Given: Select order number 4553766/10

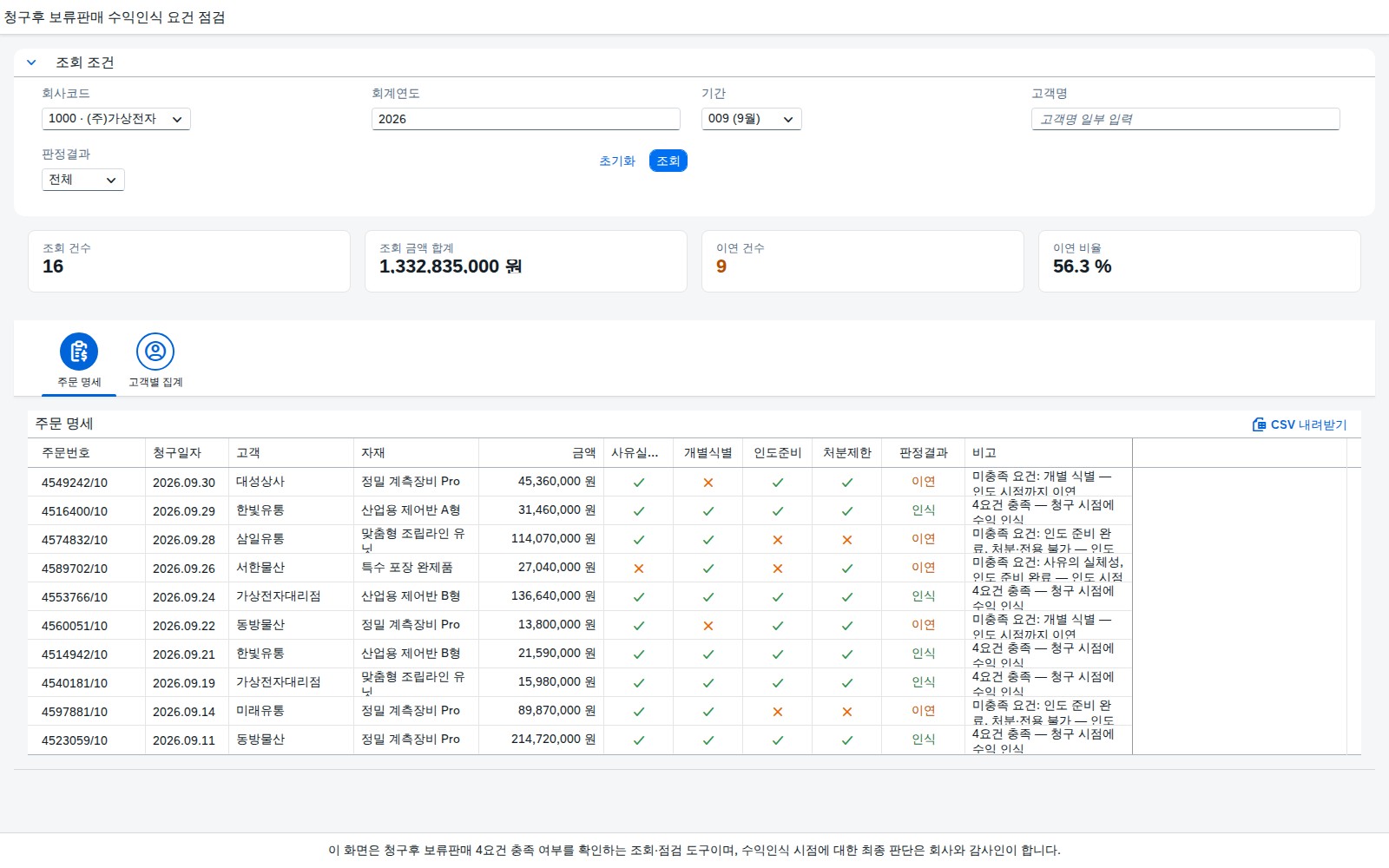Looking at the screenshot, I should (x=75, y=597).
